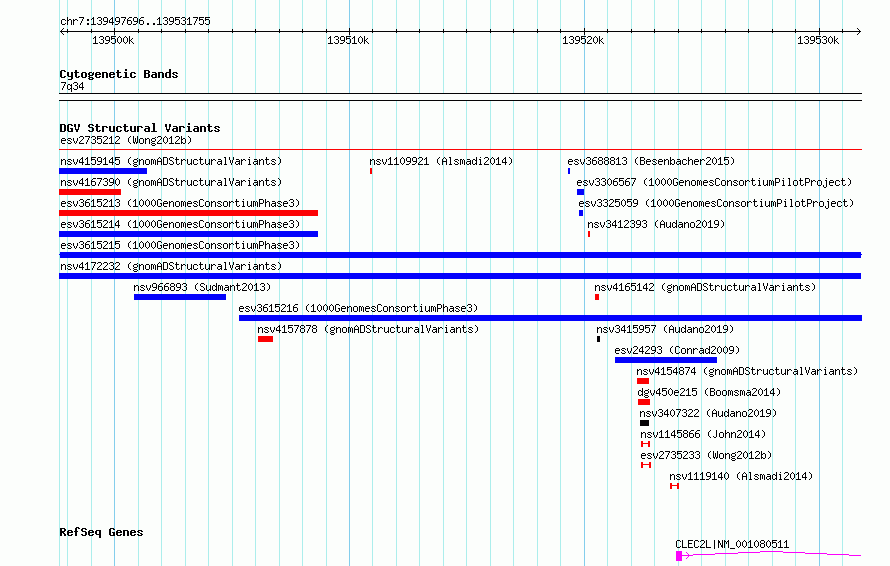Select the esv3615213 red variant bar
Image resolution: width=890 pixels, height=566 pixels.
point(188,213)
